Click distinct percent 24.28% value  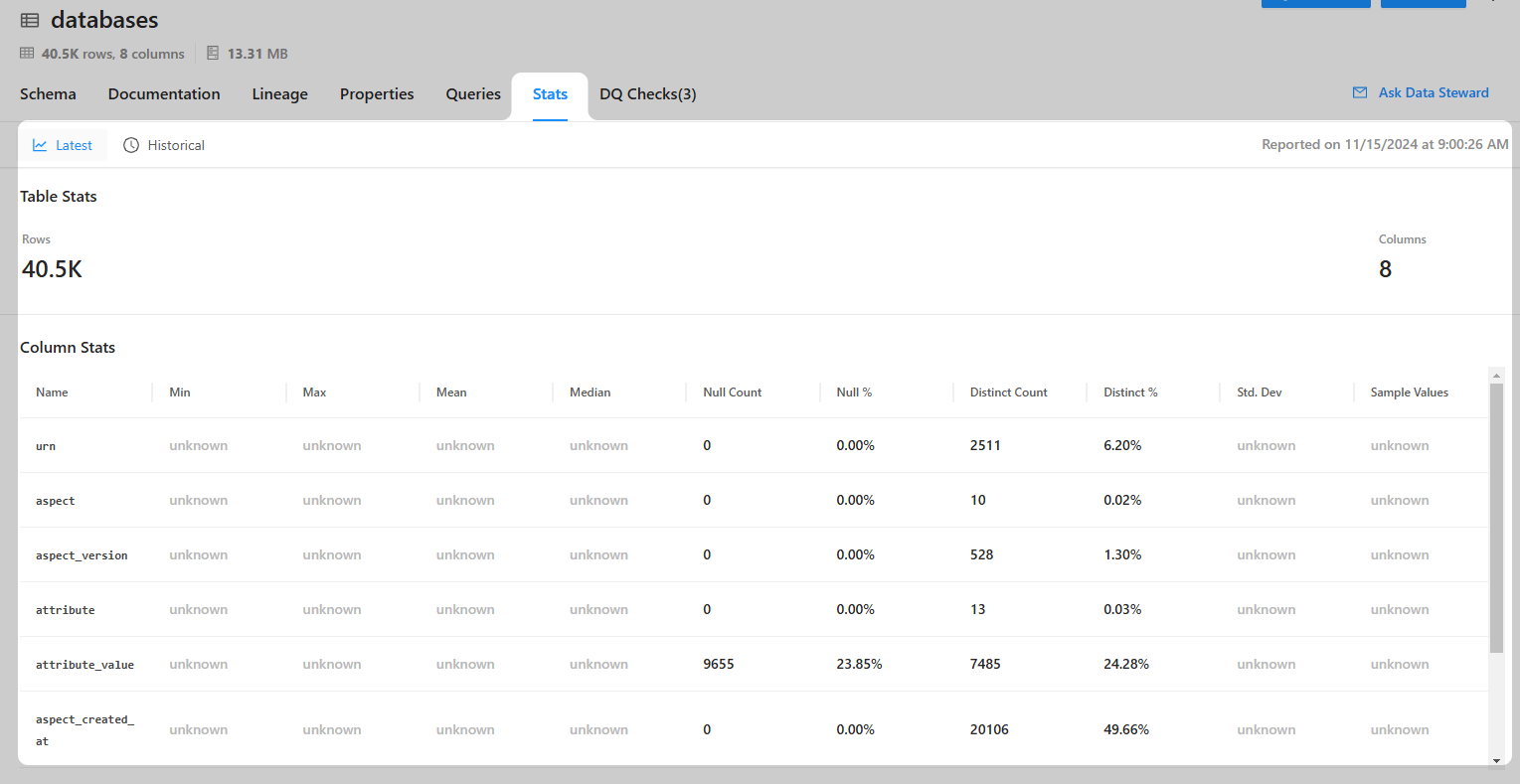(x=1126, y=664)
